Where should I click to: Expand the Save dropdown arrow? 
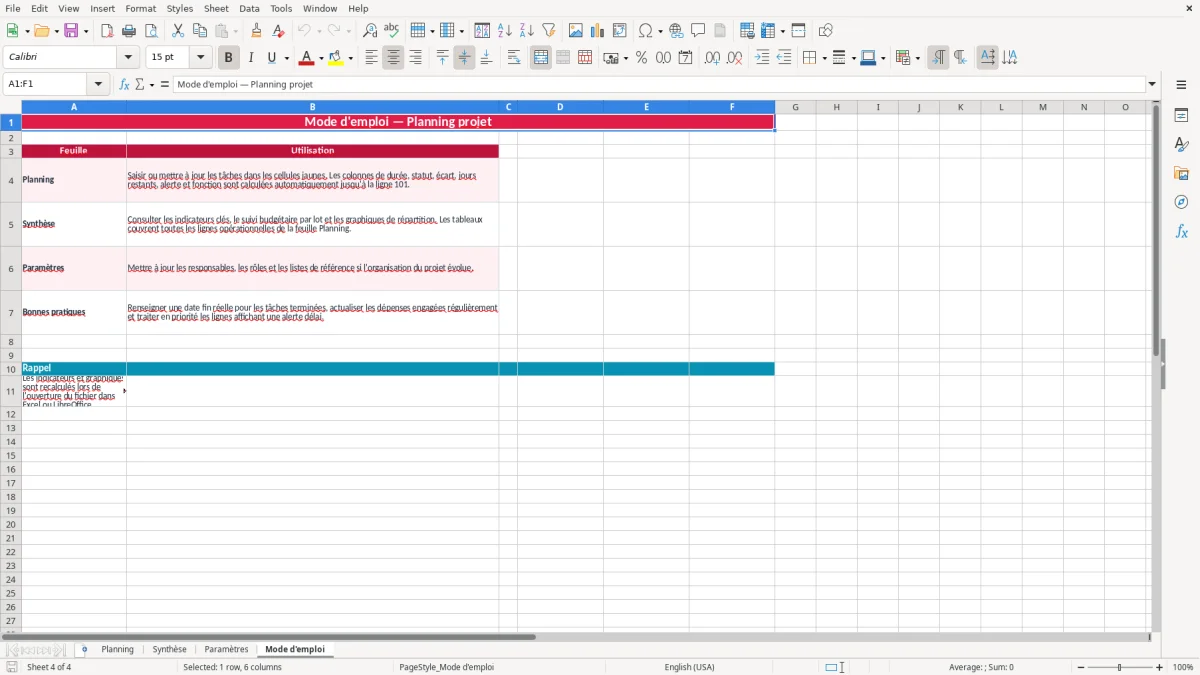coord(86,31)
